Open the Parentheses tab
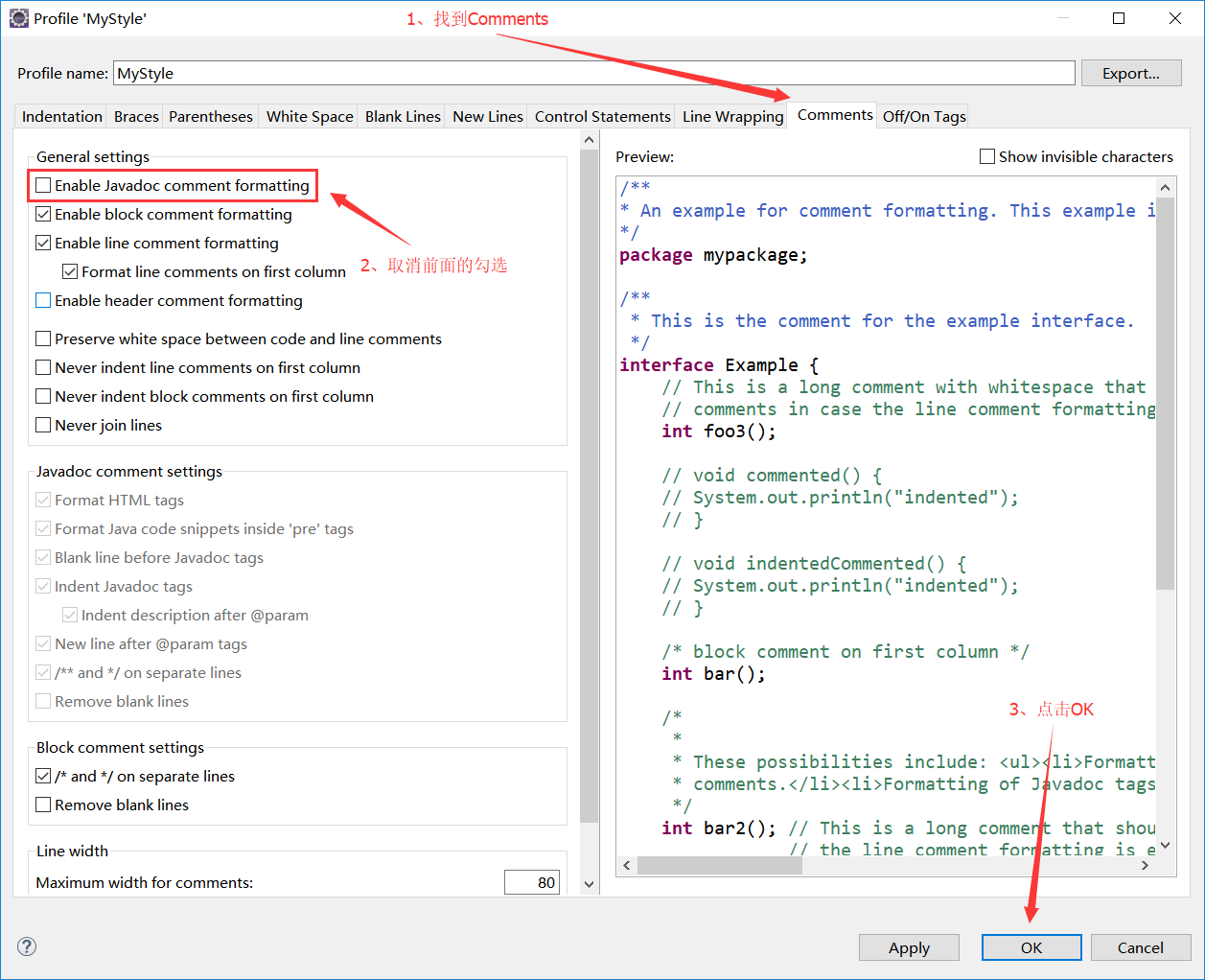The width and height of the screenshot is (1205, 980). tap(211, 116)
